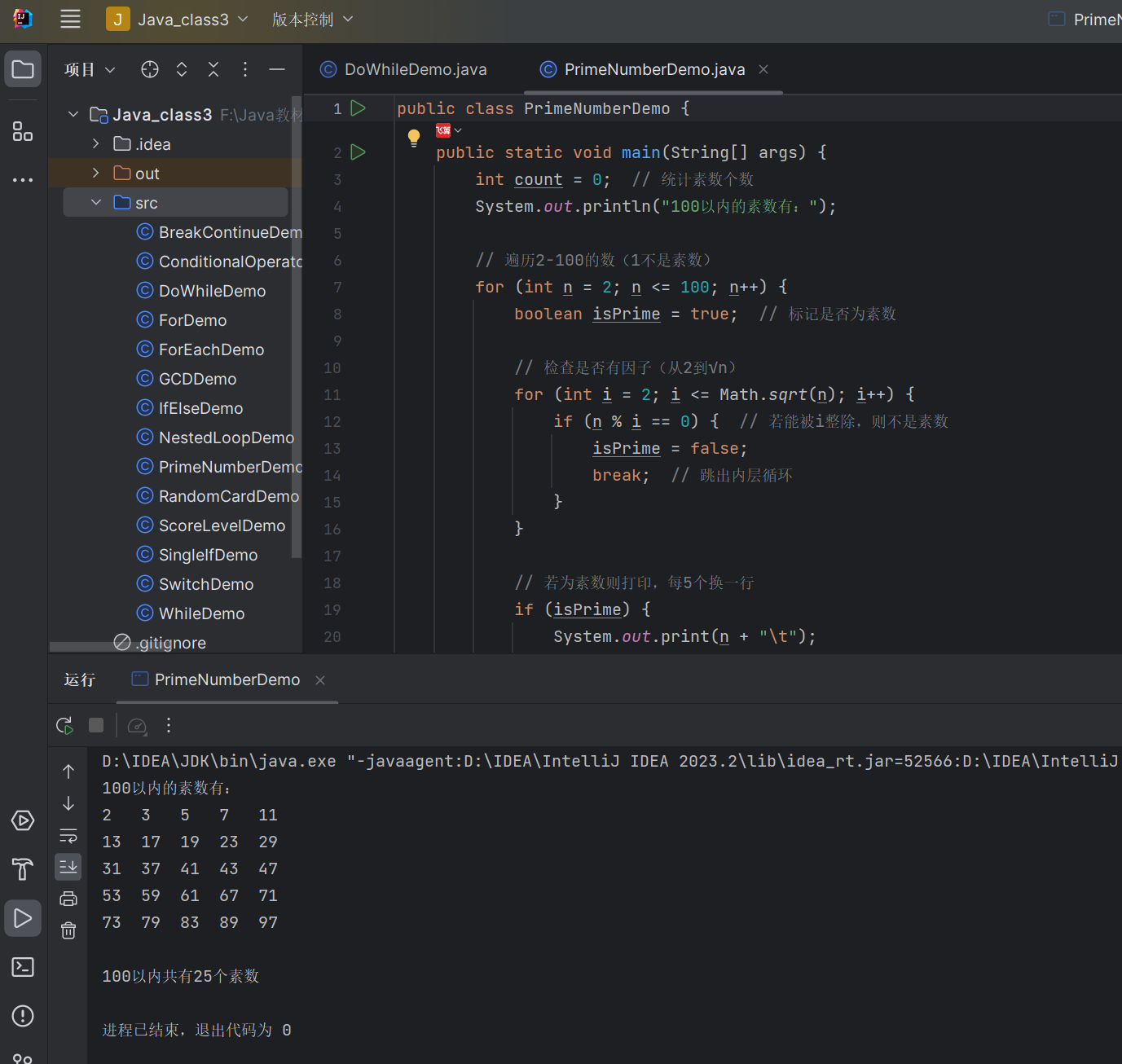Select .gitignore in the project tree
The height and width of the screenshot is (1064, 1122).
(x=160, y=643)
